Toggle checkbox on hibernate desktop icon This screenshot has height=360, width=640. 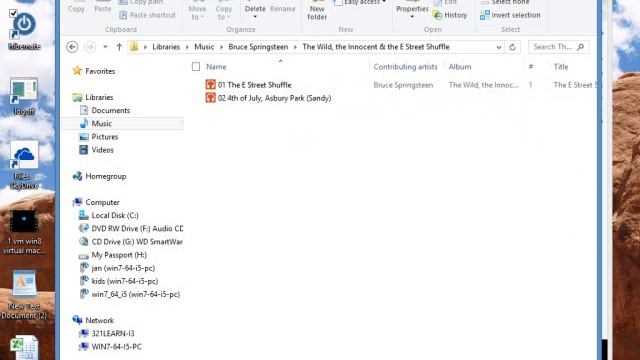[13, 13]
